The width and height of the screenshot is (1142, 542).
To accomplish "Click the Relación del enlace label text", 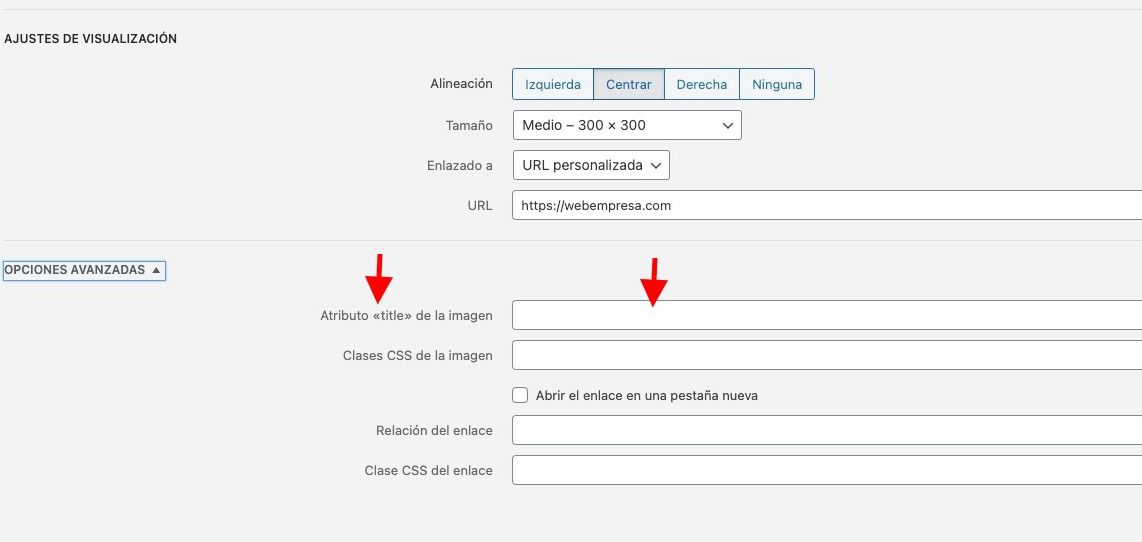I will pos(434,431).
